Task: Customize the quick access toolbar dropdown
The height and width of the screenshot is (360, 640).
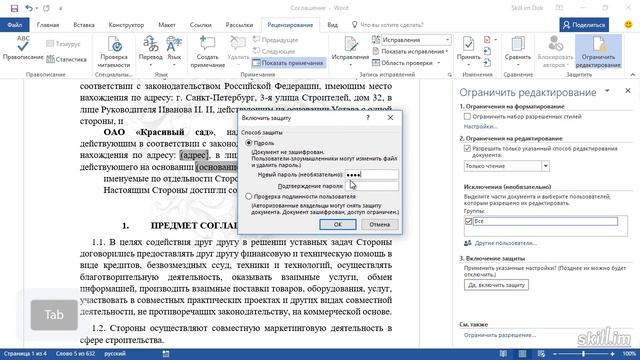Action: point(61,8)
